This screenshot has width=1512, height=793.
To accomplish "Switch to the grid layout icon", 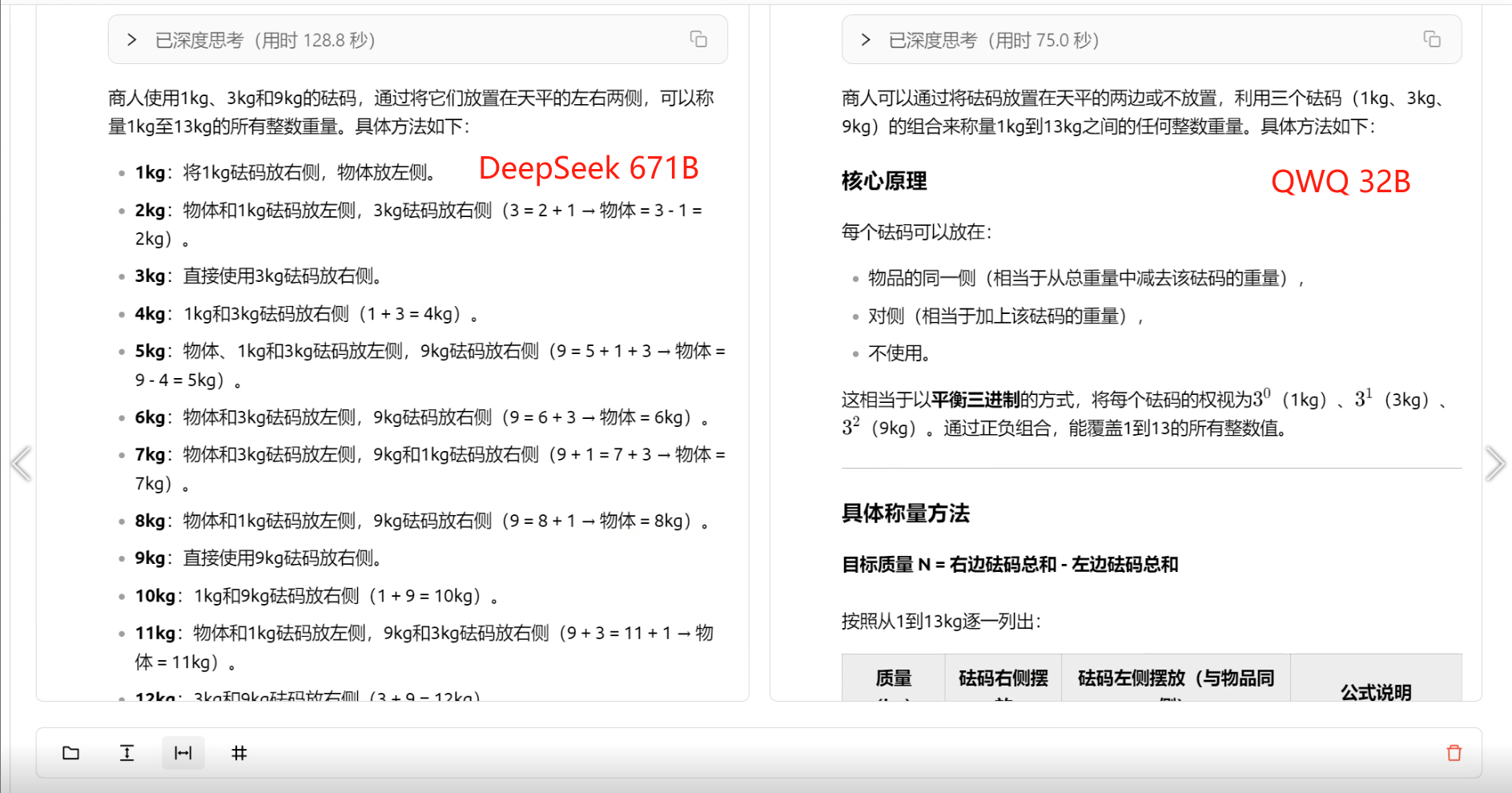I will (x=239, y=753).
